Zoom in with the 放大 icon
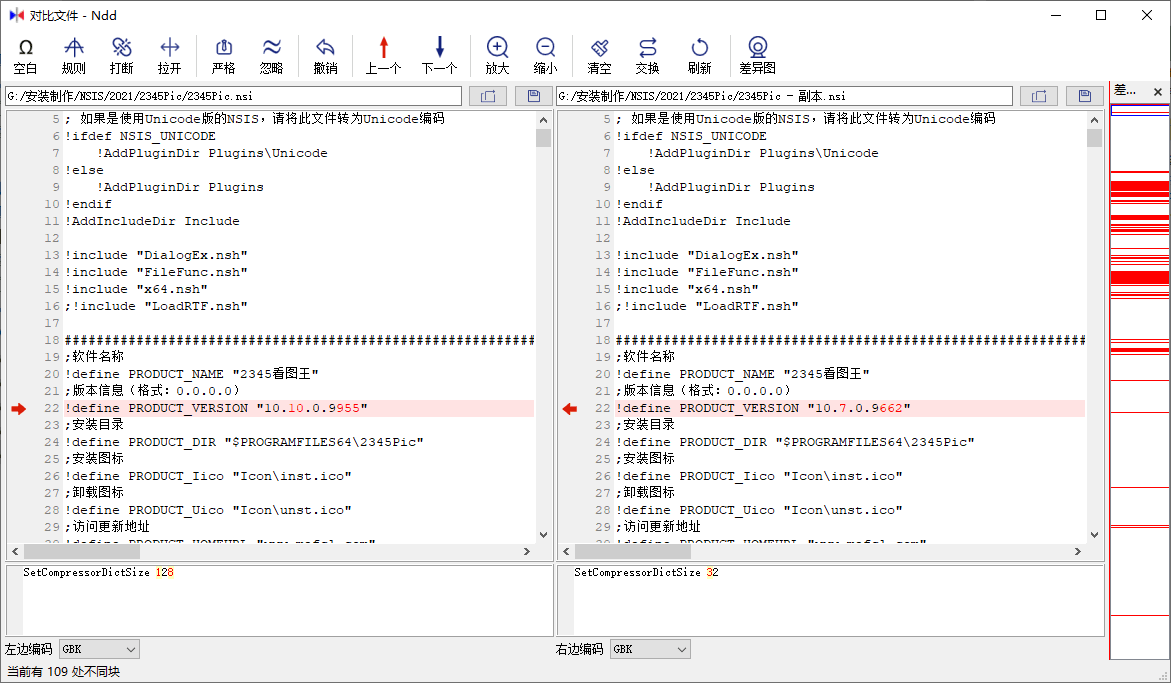 (497, 56)
